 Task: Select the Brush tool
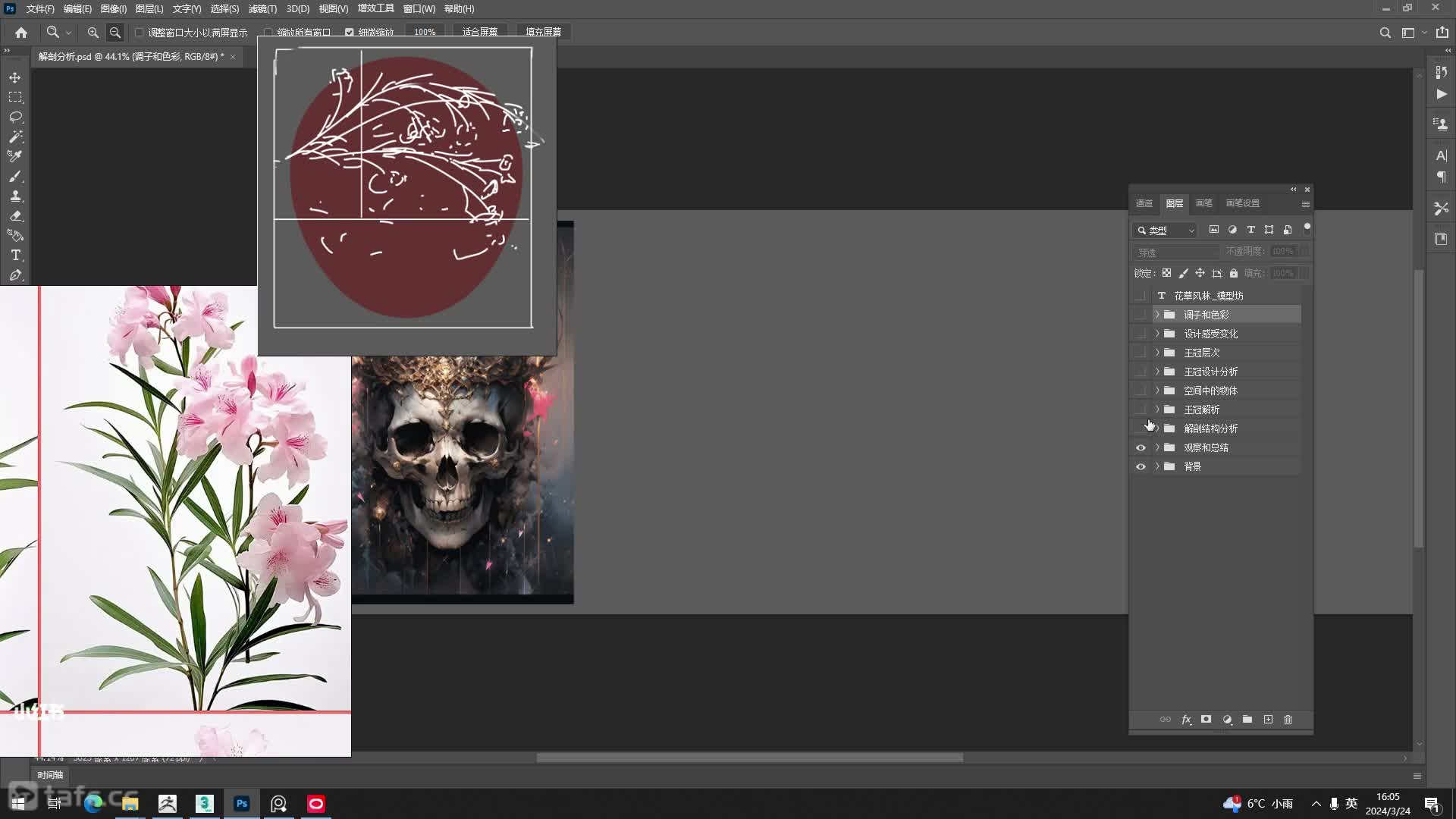tap(15, 176)
